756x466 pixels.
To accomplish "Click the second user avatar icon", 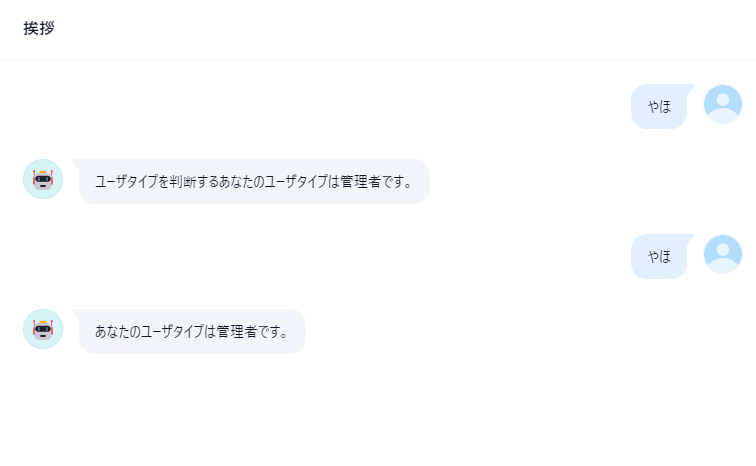I will click(723, 254).
